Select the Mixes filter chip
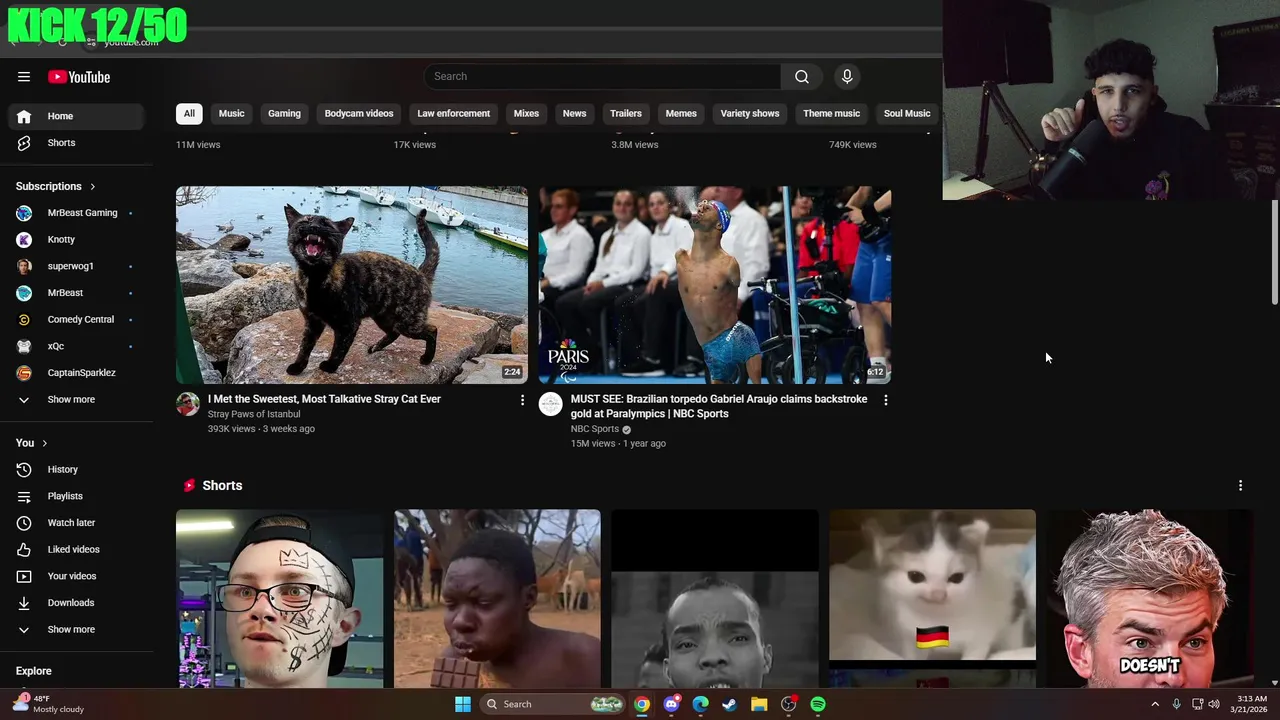Viewport: 1280px width, 720px height. click(526, 114)
